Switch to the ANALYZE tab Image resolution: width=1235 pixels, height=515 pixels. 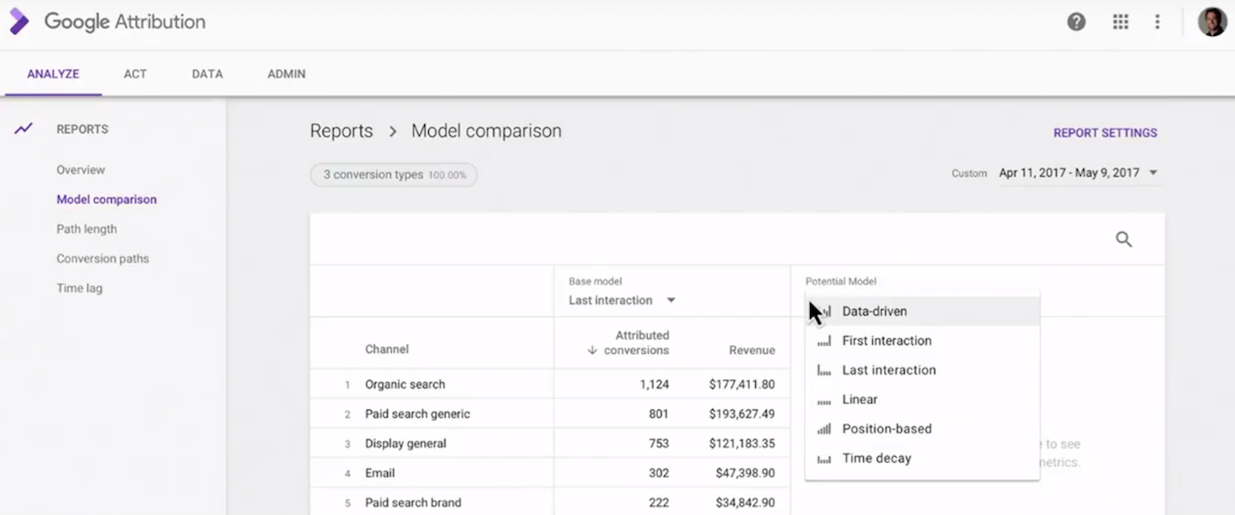53,74
